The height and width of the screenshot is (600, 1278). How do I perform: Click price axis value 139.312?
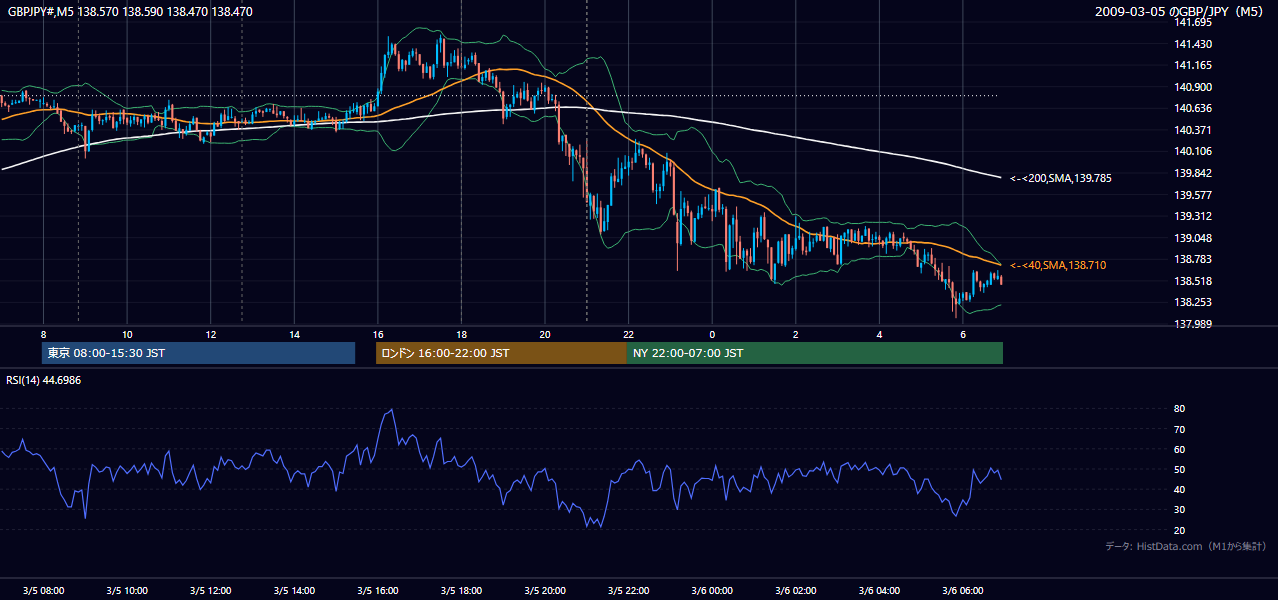[x=1194, y=216]
